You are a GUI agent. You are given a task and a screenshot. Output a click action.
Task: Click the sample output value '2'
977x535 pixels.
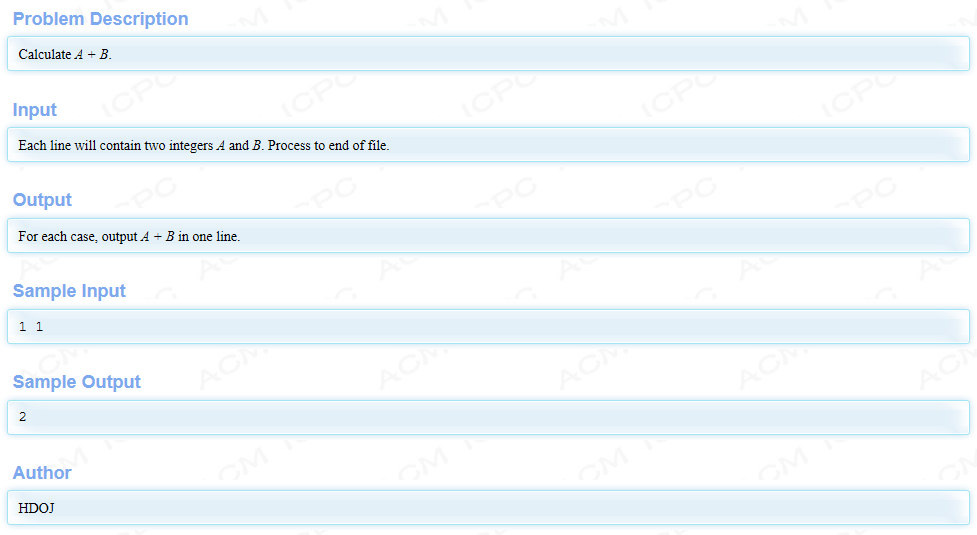click(22, 417)
